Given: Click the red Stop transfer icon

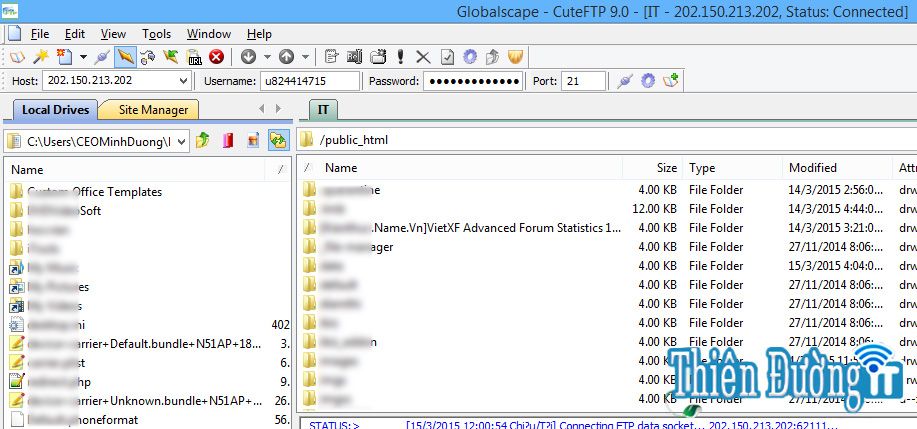Looking at the screenshot, I should [x=215, y=57].
